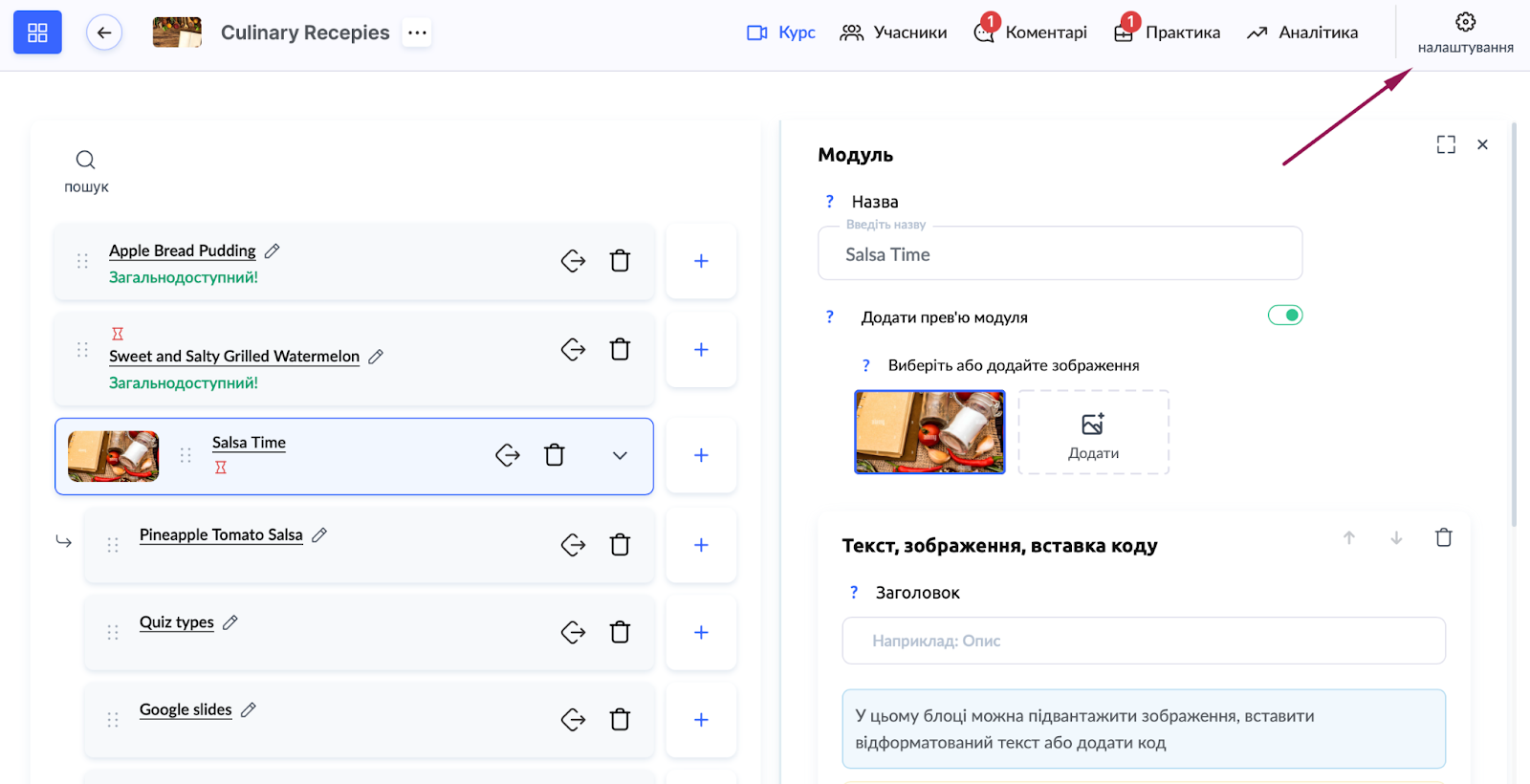Open the dashboard grid icon
Screen dimensions: 1530x784
[37, 33]
